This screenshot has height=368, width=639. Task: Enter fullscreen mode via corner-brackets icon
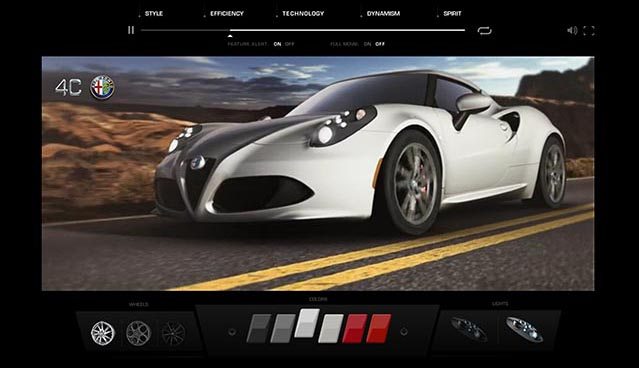click(x=589, y=31)
